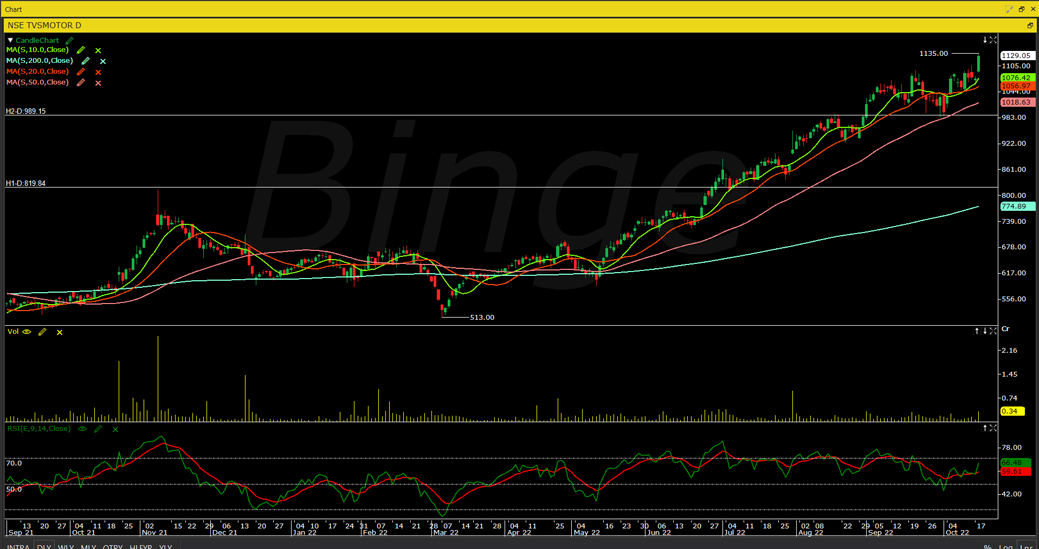This screenshot has height=549, width=1039.
Task: Move the Vol pane down with arrow
Action: tap(985, 331)
